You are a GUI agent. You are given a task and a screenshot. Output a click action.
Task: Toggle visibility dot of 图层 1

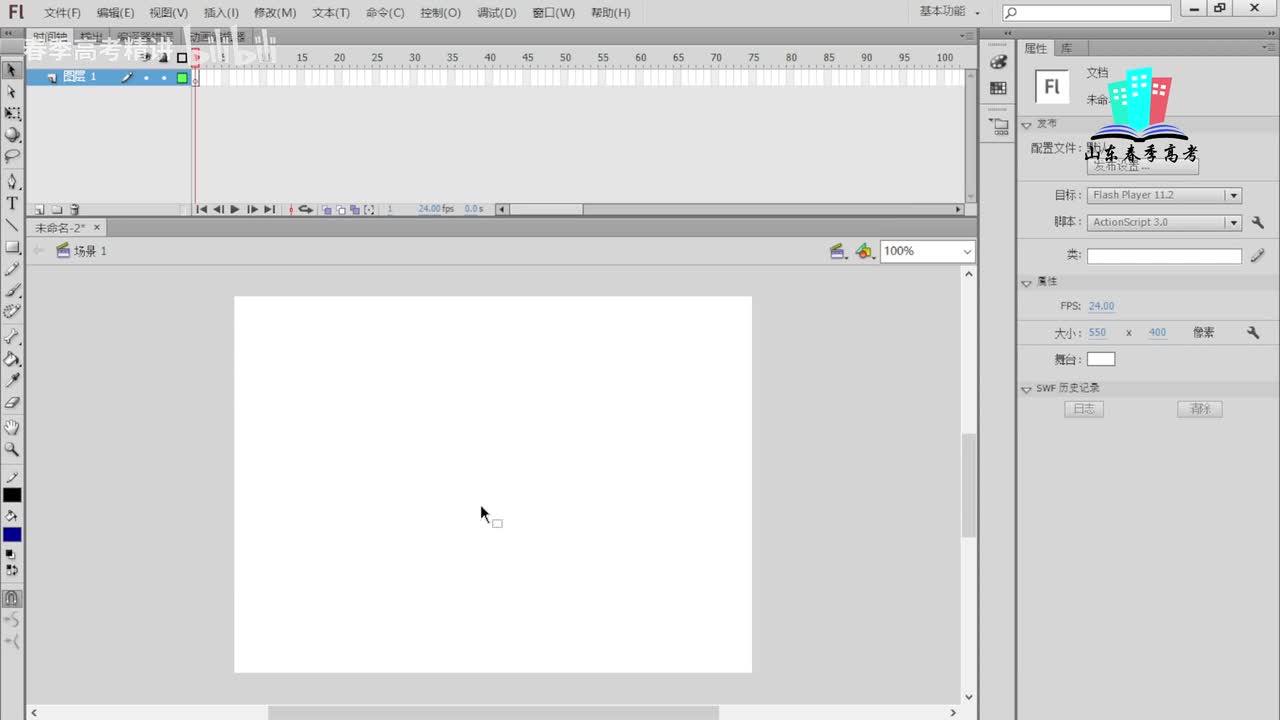click(x=146, y=78)
